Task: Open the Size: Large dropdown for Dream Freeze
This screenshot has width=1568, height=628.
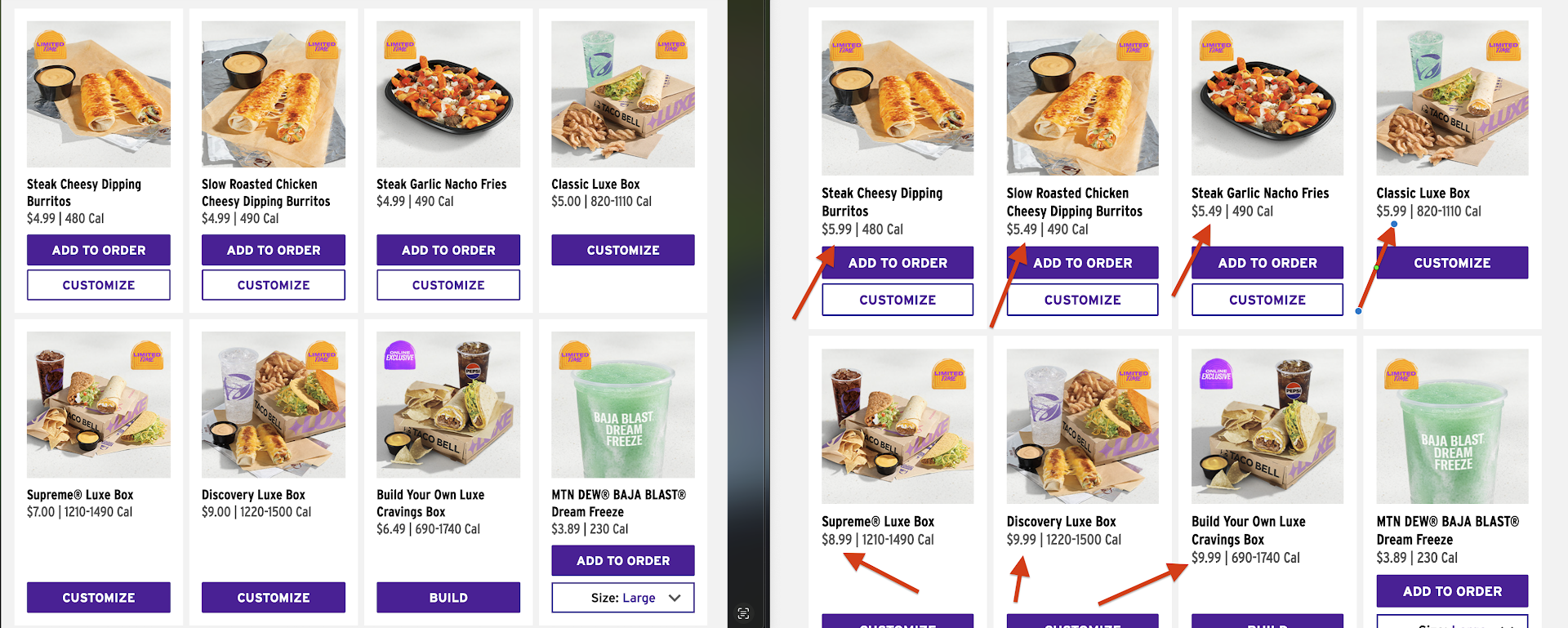Action: coord(623,598)
